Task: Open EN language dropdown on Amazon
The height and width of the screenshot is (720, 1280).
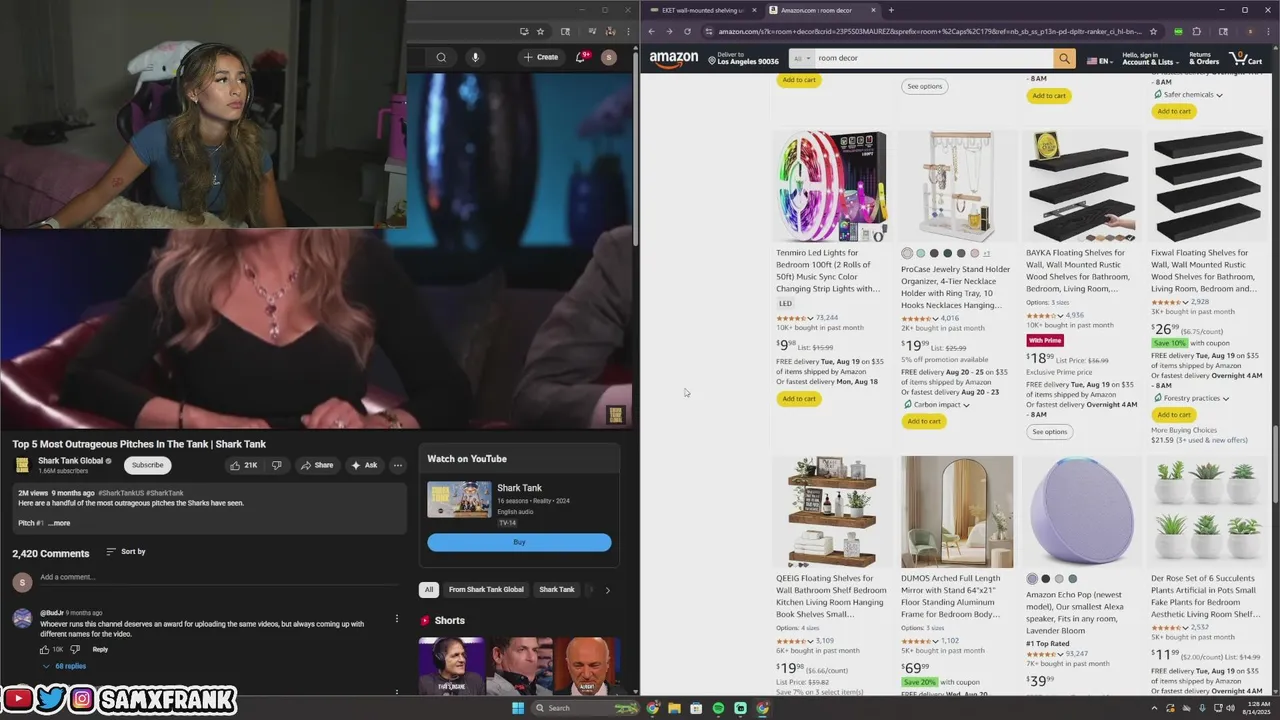Action: coord(1099,60)
